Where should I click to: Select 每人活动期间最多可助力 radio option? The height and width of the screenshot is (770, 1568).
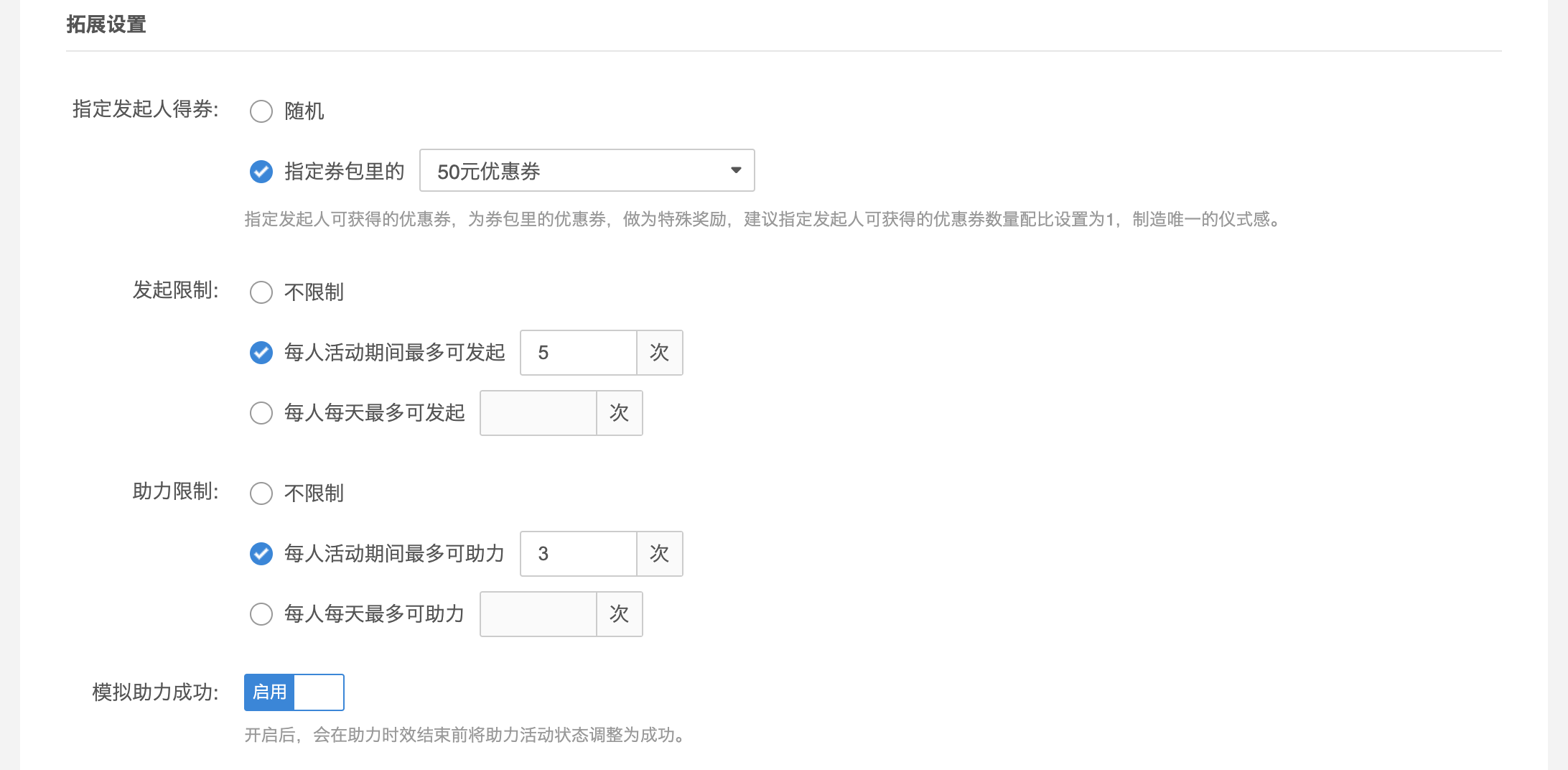(x=261, y=554)
